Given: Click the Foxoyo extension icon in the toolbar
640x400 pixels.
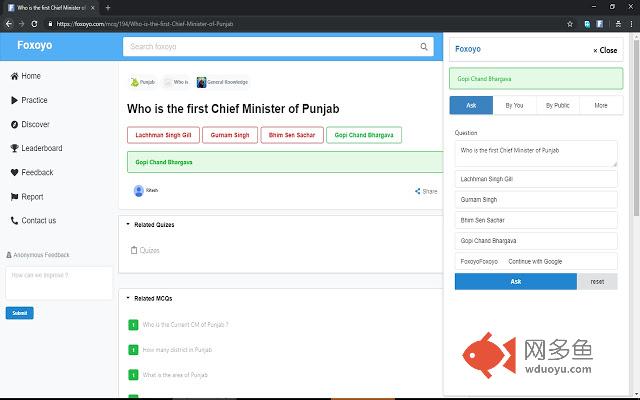Looking at the screenshot, I should click(x=600, y=24).
